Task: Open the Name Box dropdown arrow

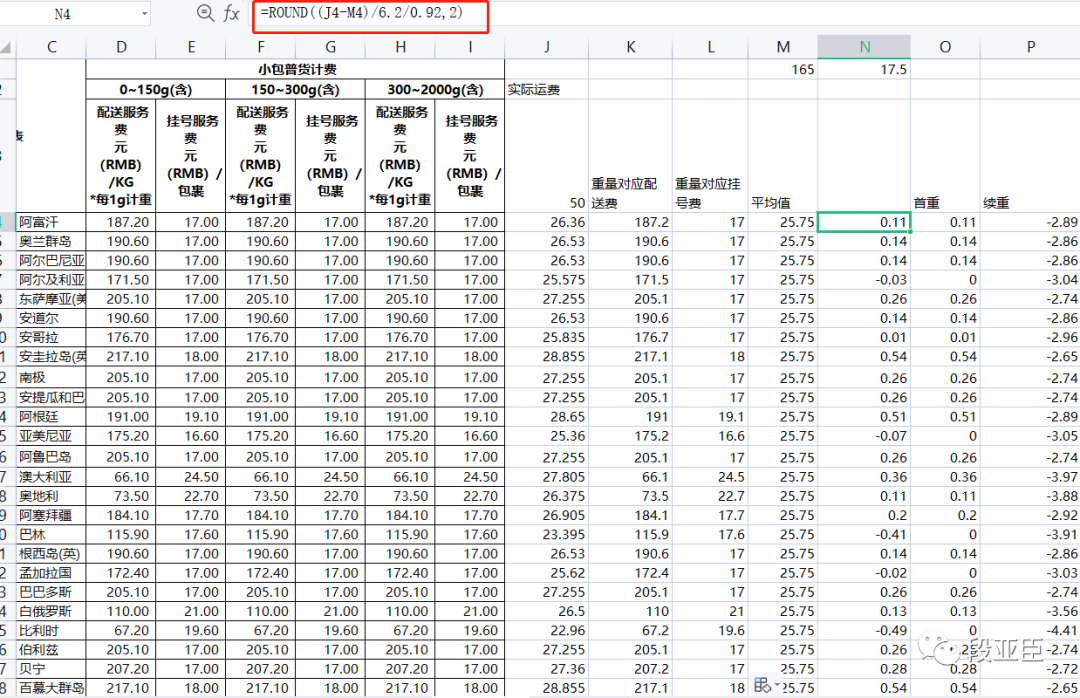Action: tap(145, 14)
